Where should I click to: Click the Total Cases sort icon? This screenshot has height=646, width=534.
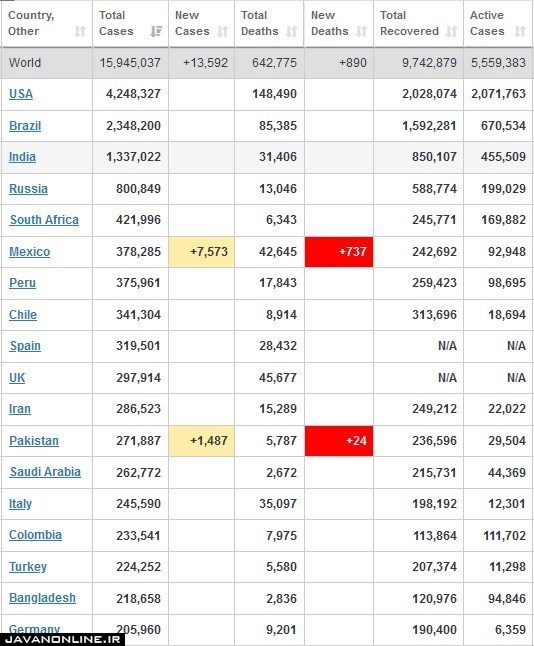click(156, 32)
